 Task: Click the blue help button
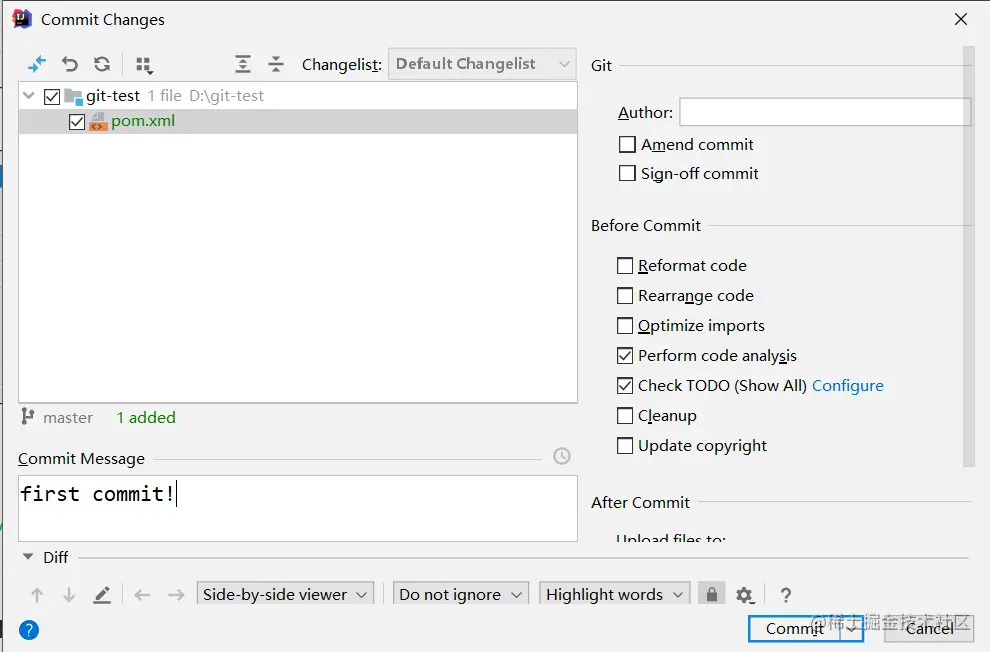coord(29,629)
